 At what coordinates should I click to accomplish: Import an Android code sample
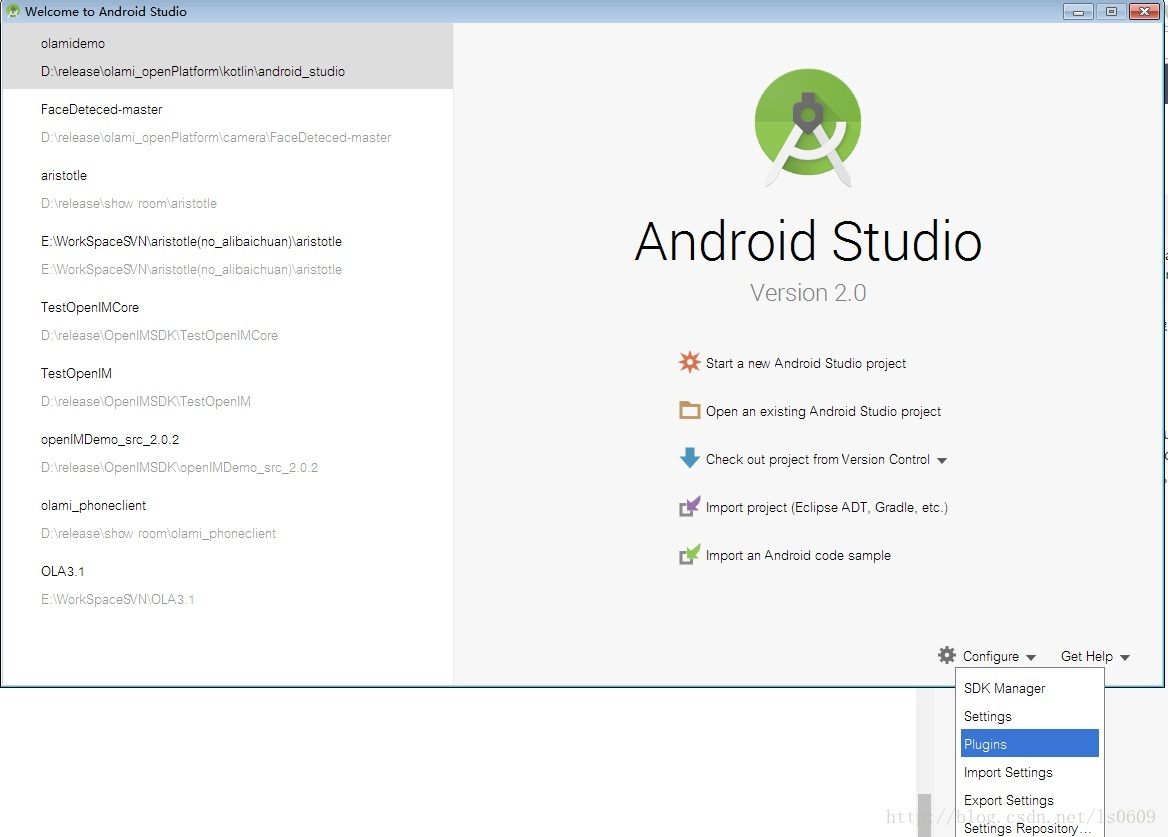point(798,555)
